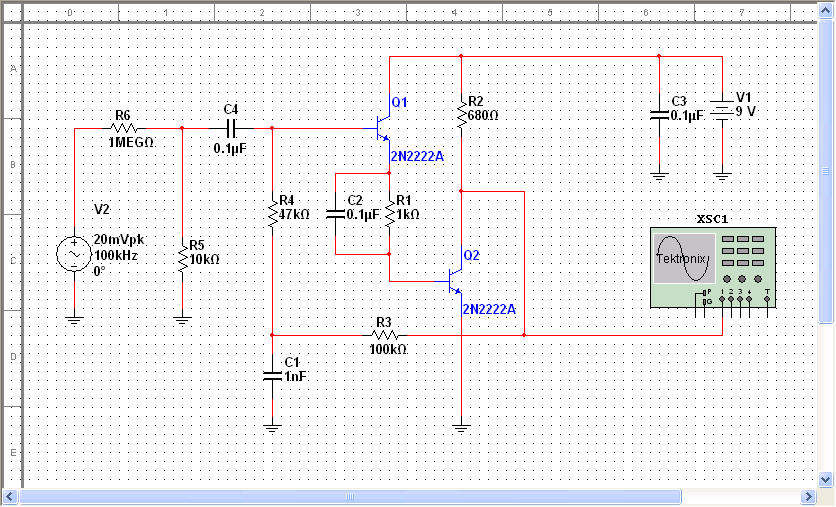This screenshot has height=507, width=836.
Task: Click the 9 V label of battery V1
Action: [x=745, y=111]
